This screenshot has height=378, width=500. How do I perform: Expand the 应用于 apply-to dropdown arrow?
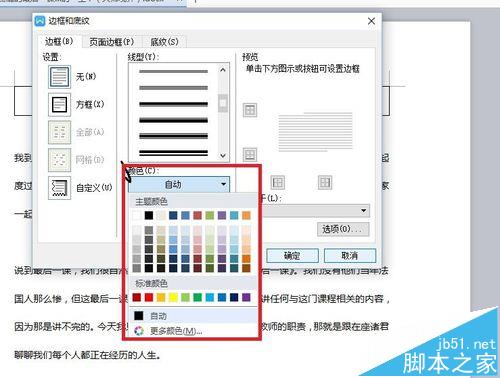363,211
